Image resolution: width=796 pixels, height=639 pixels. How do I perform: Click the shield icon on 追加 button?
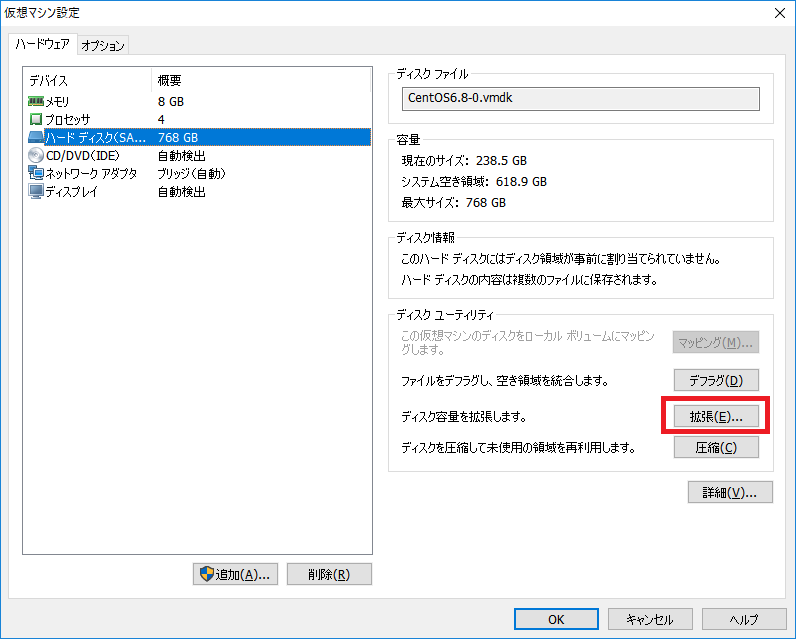[207, 574]
